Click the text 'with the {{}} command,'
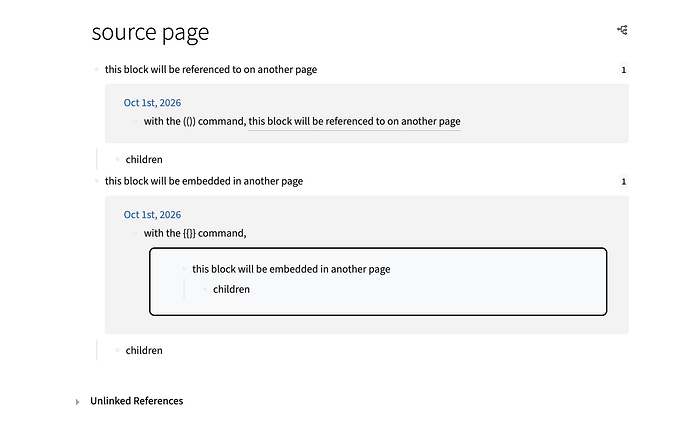690x438 pixels. [x=195, y=233]
